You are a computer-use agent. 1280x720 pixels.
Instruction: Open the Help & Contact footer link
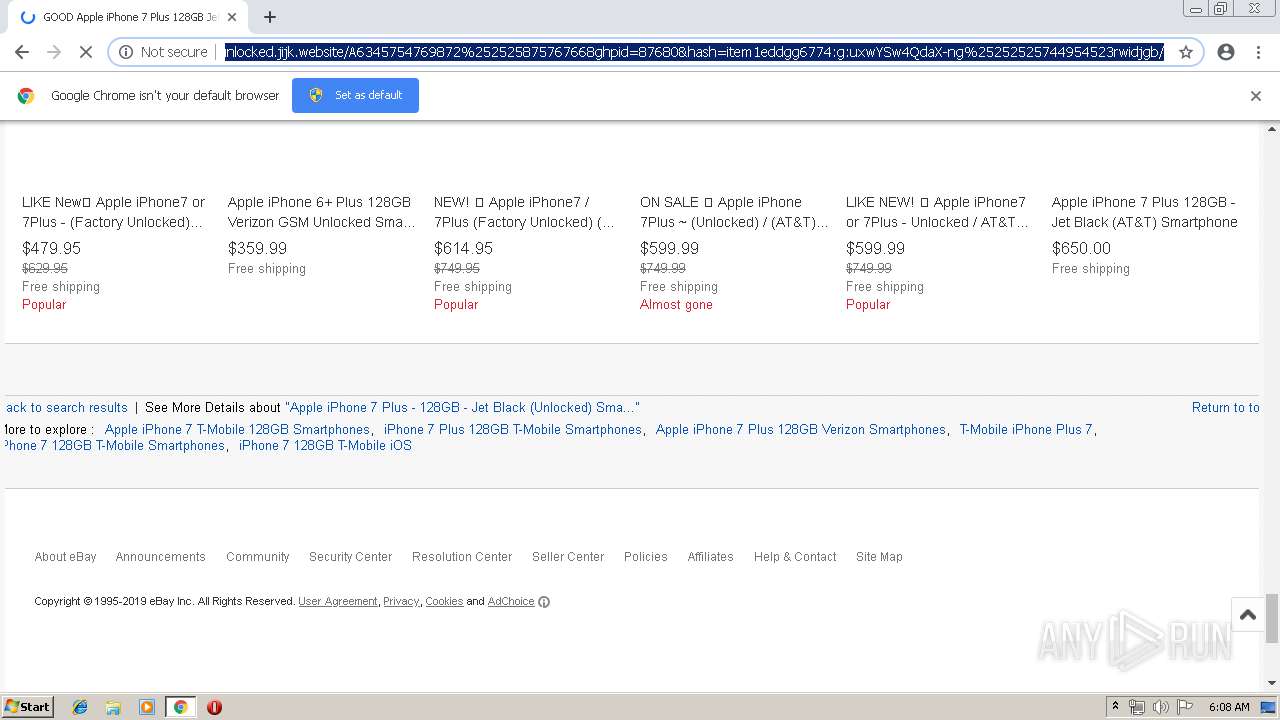795,557
